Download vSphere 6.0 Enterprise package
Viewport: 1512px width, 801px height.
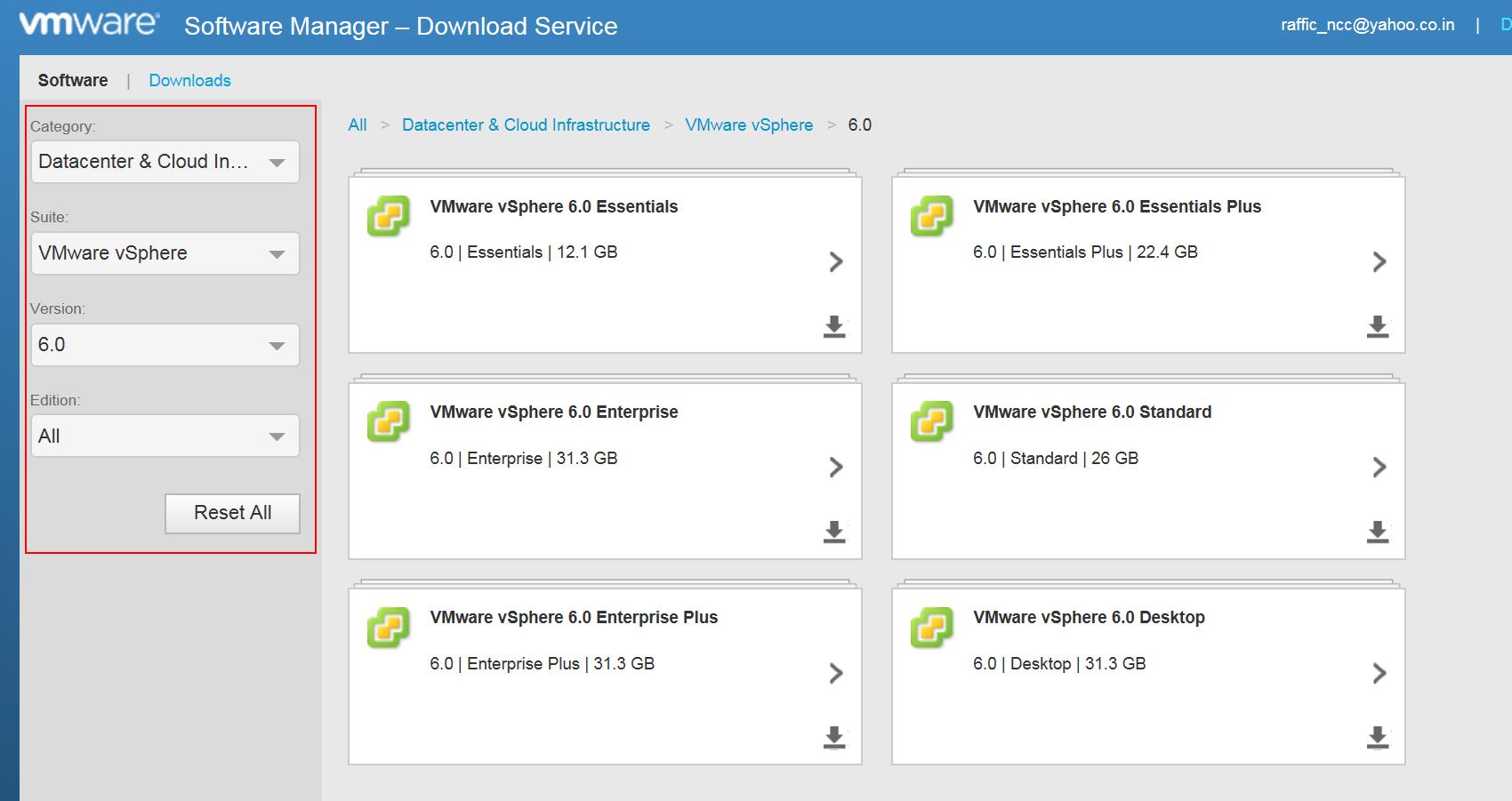point(834,532)
